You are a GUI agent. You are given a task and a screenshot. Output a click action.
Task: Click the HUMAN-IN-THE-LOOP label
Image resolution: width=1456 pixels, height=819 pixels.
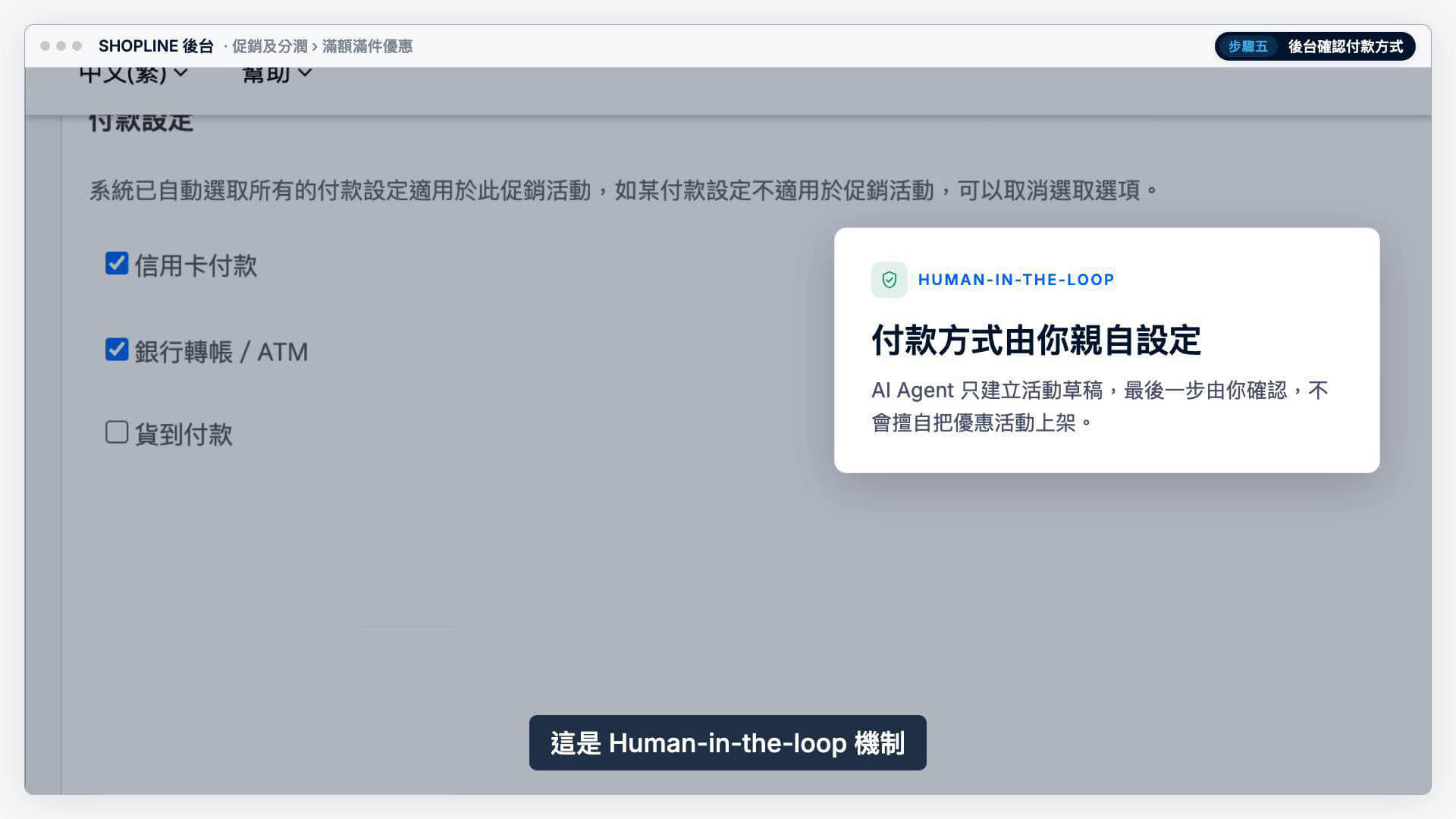(x=1016, y=280)
